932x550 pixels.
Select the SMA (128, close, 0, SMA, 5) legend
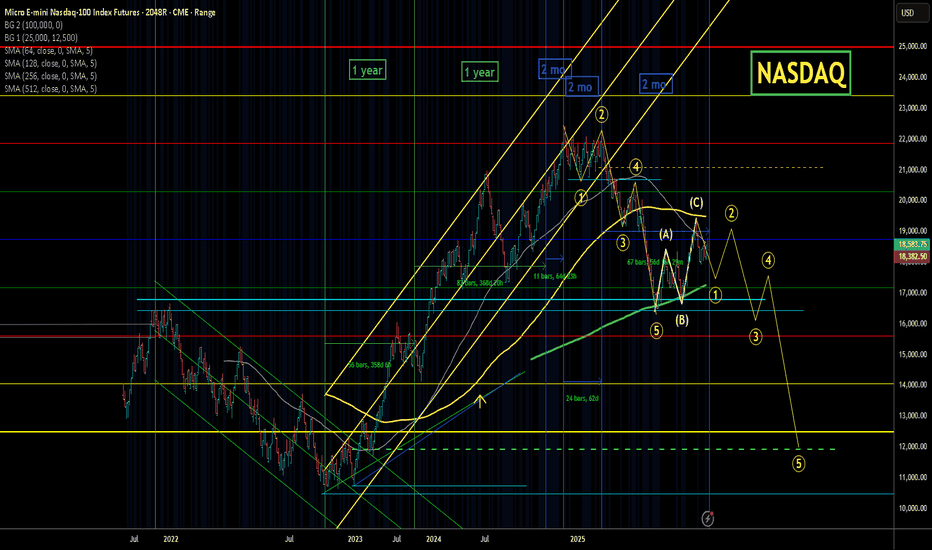click(x=51, y=63)
